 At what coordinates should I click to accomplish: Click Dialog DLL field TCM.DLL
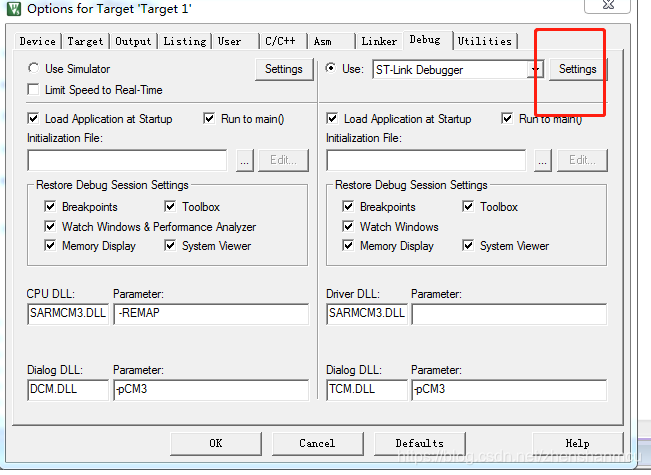pos(367,390)
